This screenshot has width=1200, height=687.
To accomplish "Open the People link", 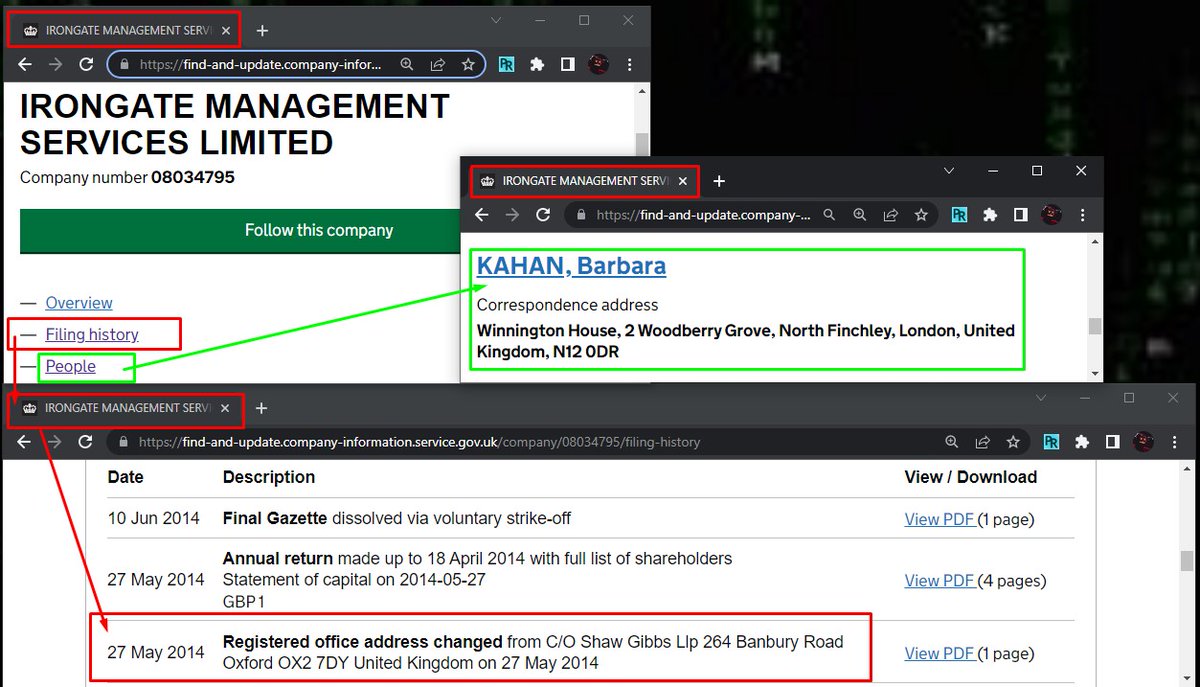I will tap(71, 367).
